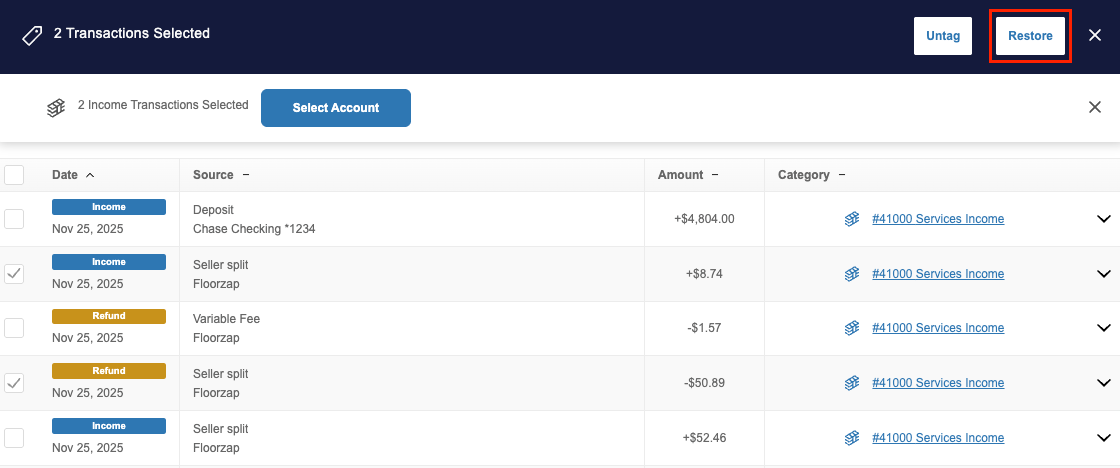Screen dimensions: 1120x468
Task: Expand the Variable Fee row details
Action: [x=1104, y=328]
